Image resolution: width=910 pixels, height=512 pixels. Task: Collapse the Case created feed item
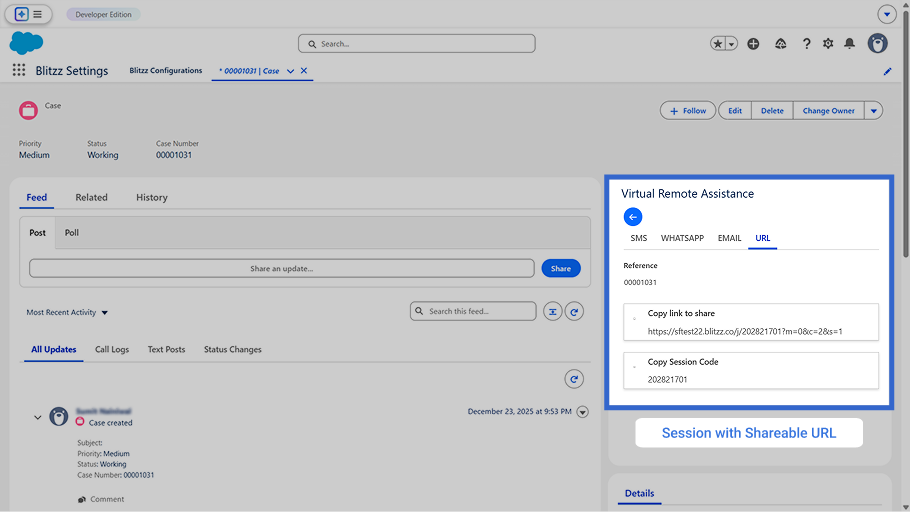pyautogui.click(x=38, y=417)
